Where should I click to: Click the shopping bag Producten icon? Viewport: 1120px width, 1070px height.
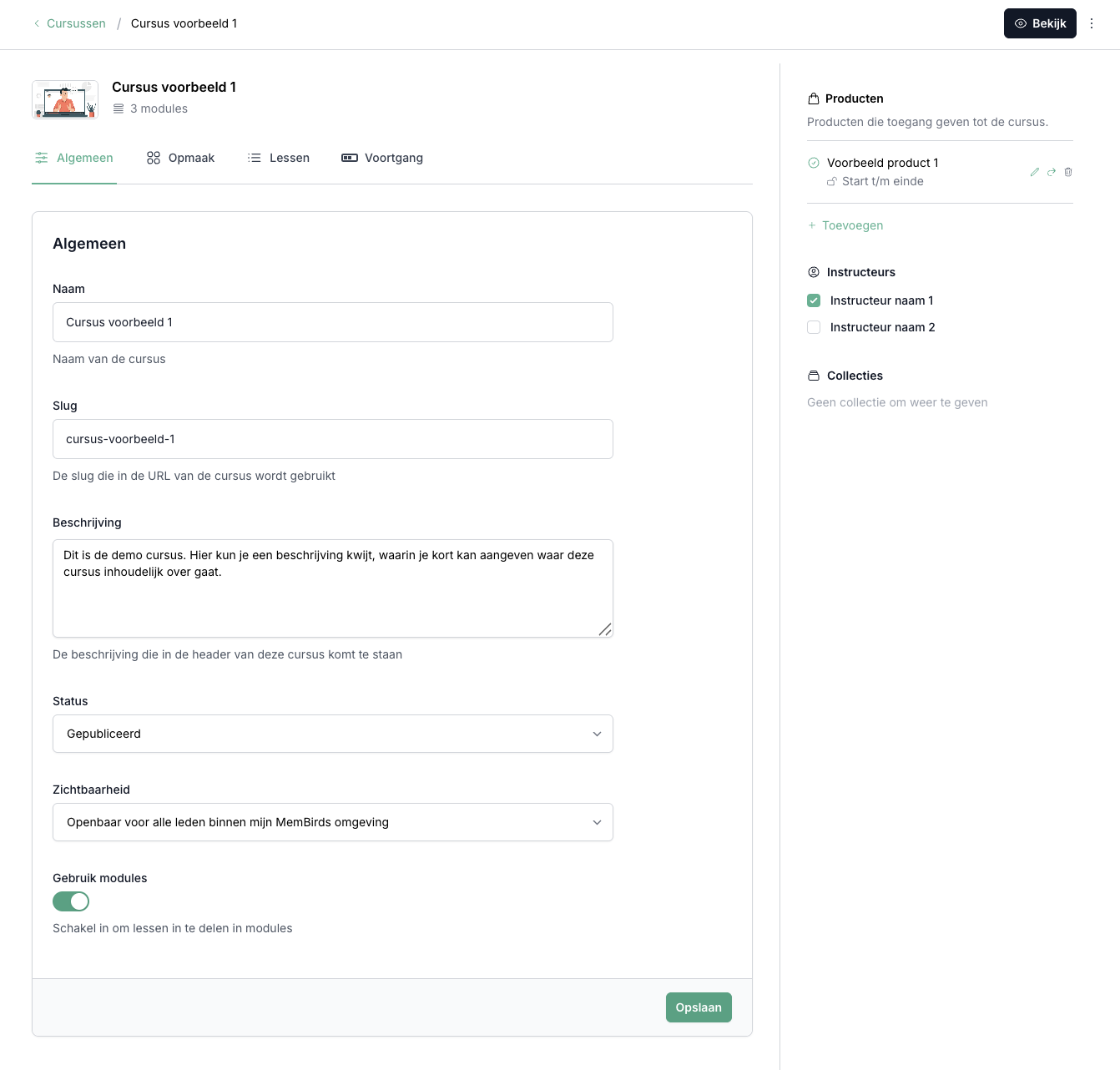click(x=814, y=98)
